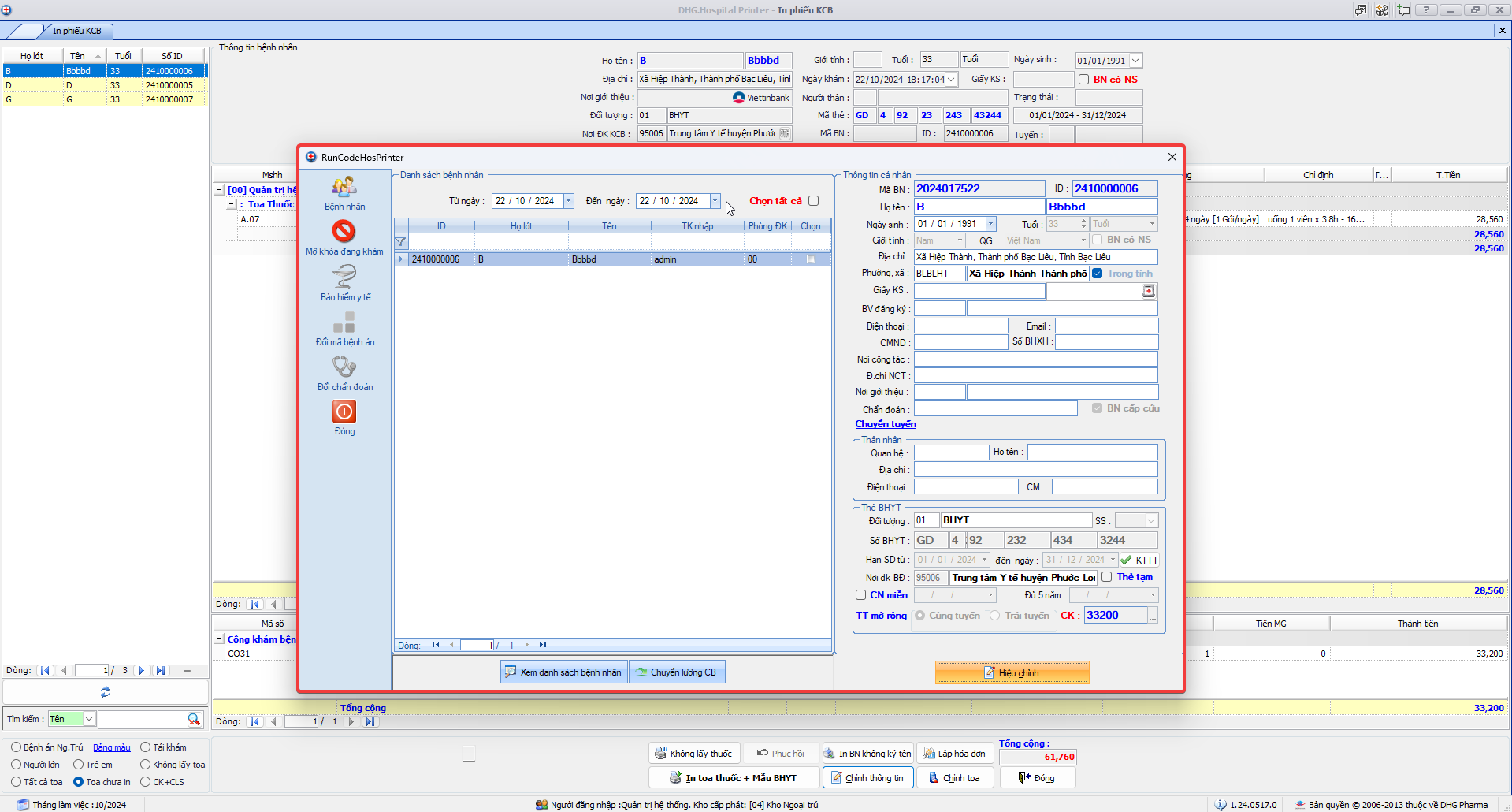Sort by the Họ lót column header in left list
Viewport: 1512px width, 812px height.
pos(32,56)
